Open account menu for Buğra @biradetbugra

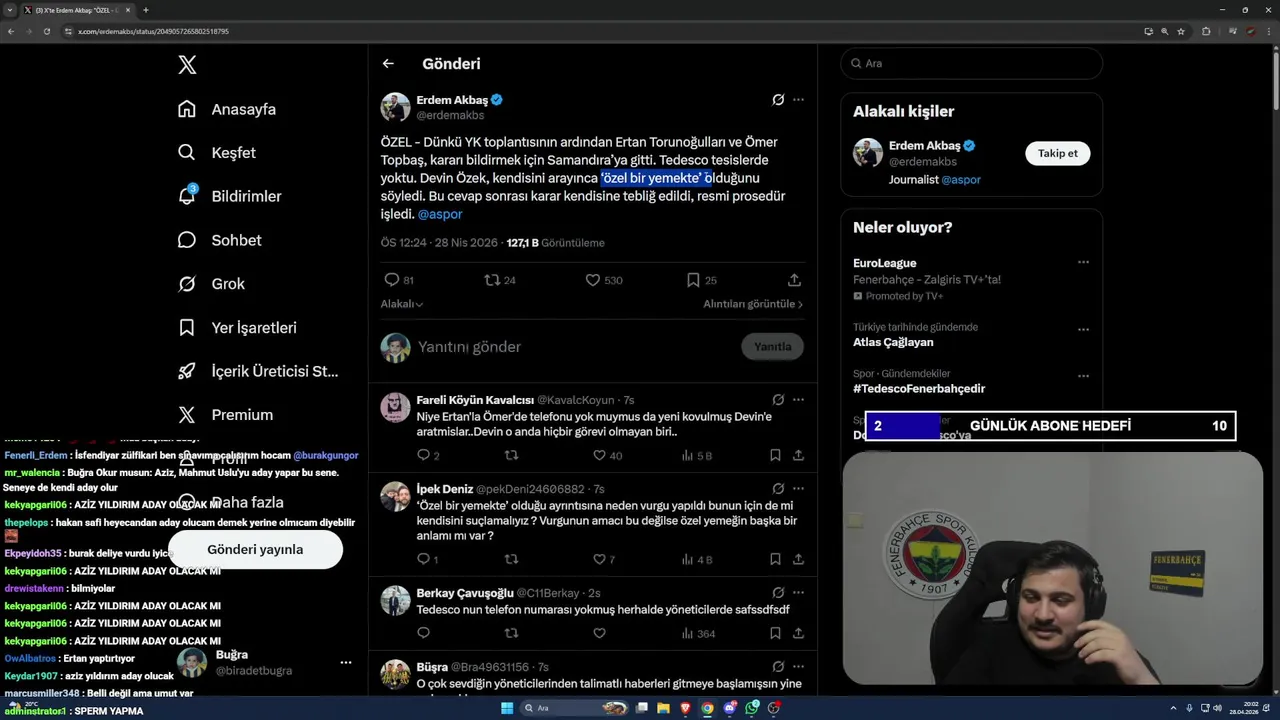click(x=346, y=663)
